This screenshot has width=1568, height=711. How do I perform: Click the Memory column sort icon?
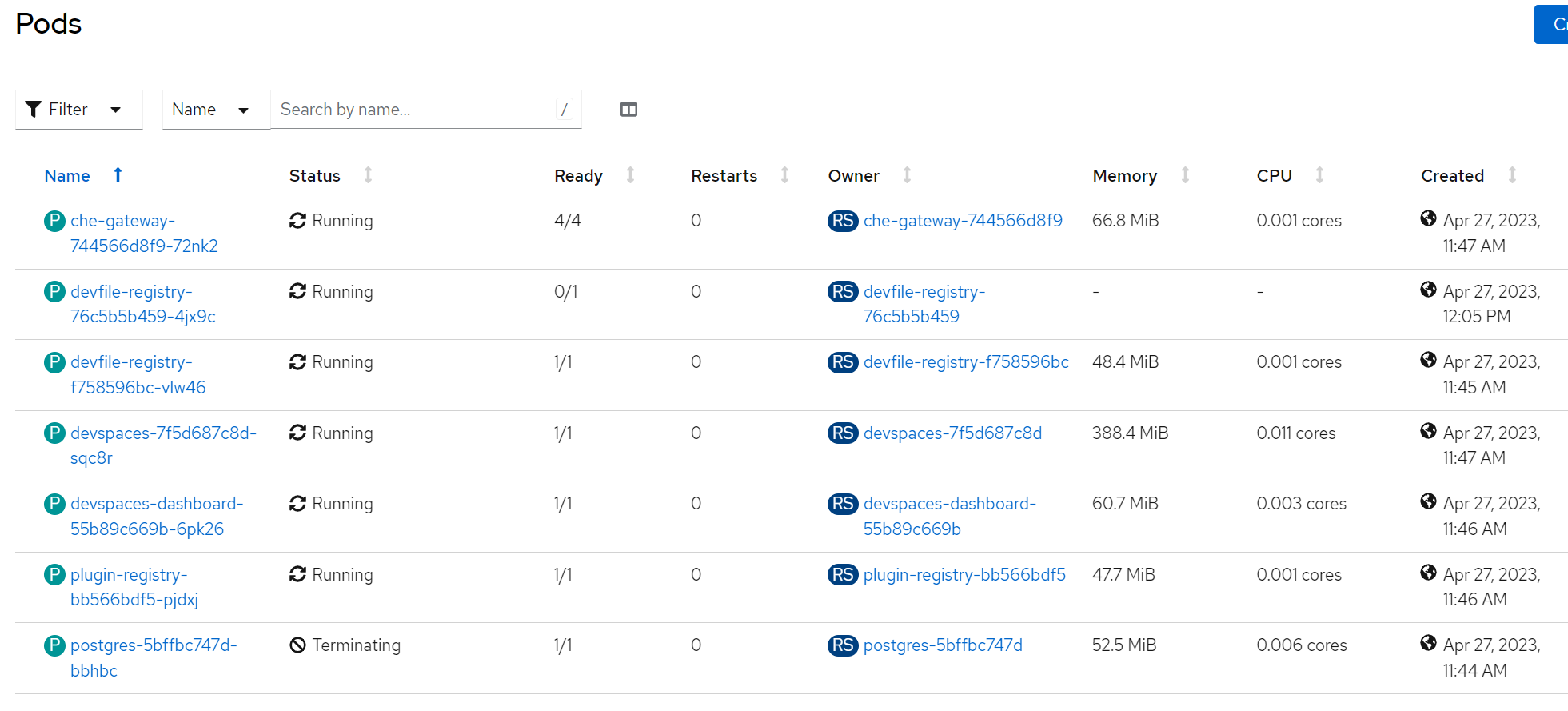[1185, 175]
